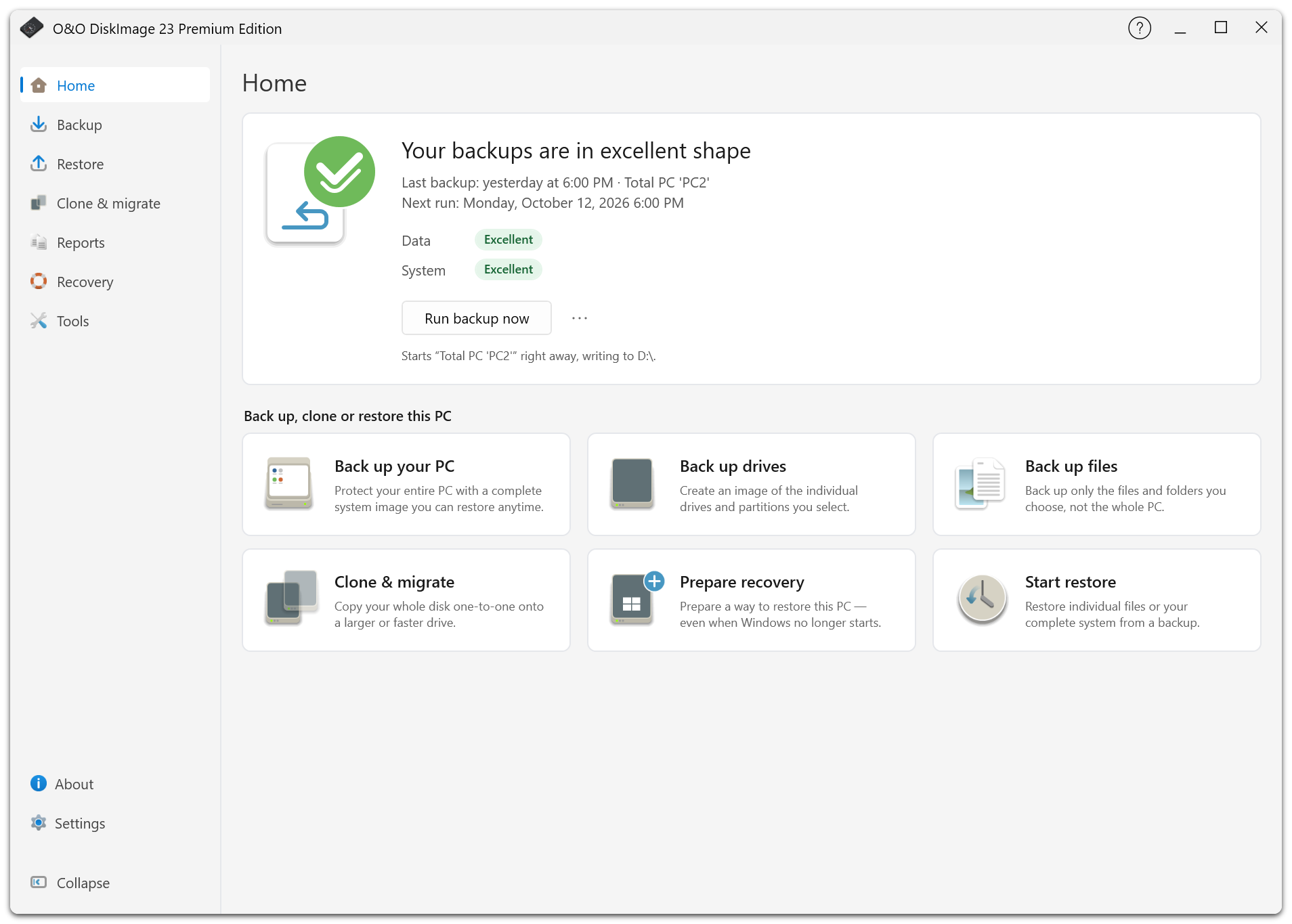Image resolution: width=1292 pixels, height=924 pixels.
Task: Click the Start restore clock icon
Action: (x=982, y=599)
